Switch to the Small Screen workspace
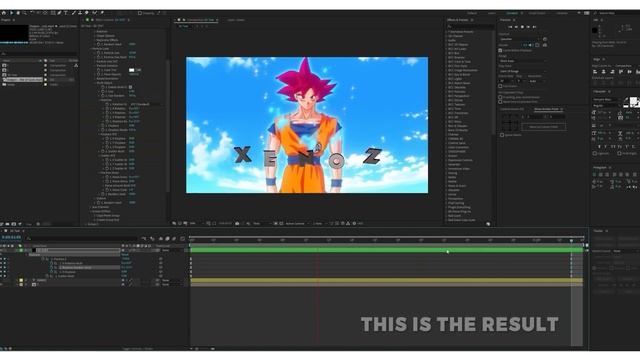 coord(537,13)
